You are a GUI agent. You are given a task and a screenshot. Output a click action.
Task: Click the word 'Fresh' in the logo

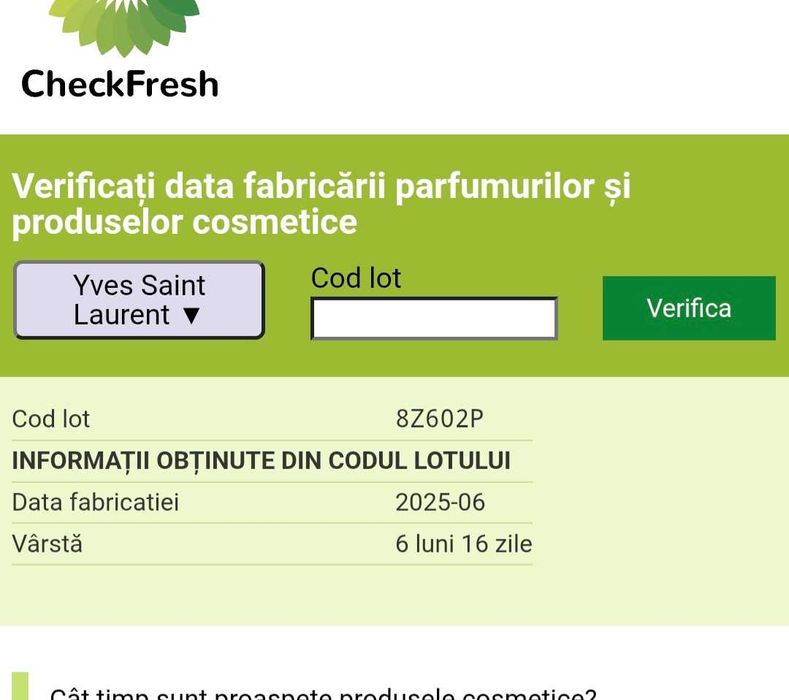(173, 83)
